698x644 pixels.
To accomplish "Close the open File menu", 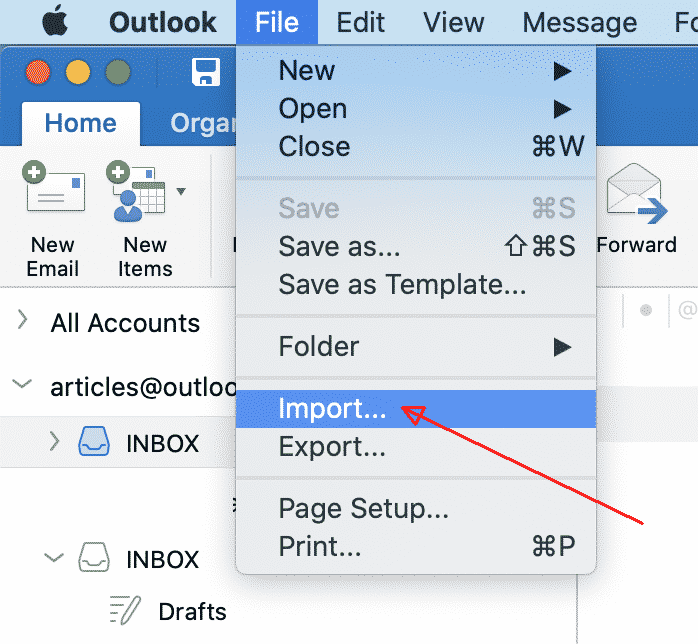I will click(x=276, y=22).
